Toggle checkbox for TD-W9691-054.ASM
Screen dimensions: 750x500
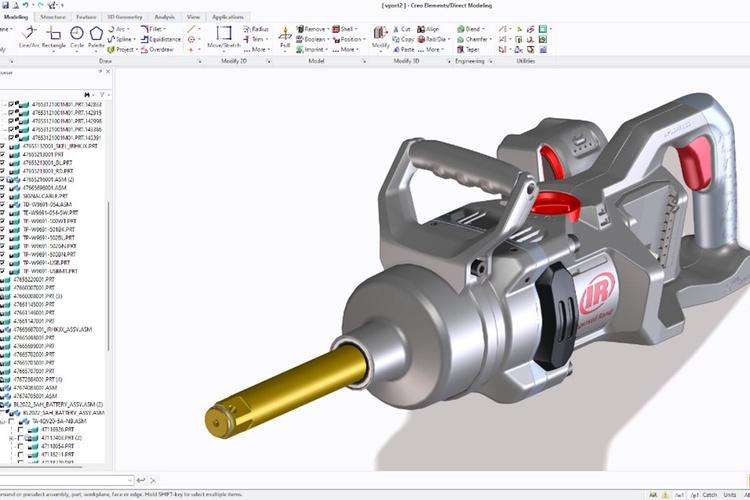[x=2, y=204]
